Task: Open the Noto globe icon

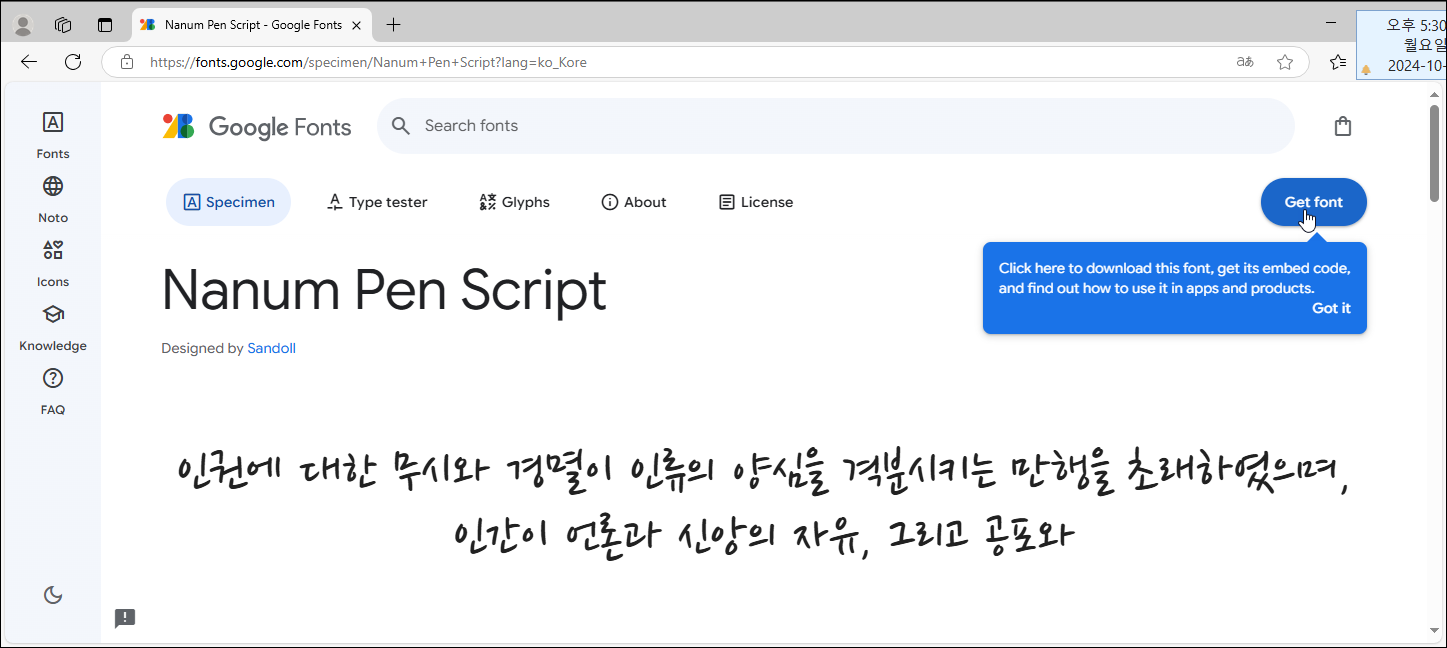Action: click(x=53, y=186)
